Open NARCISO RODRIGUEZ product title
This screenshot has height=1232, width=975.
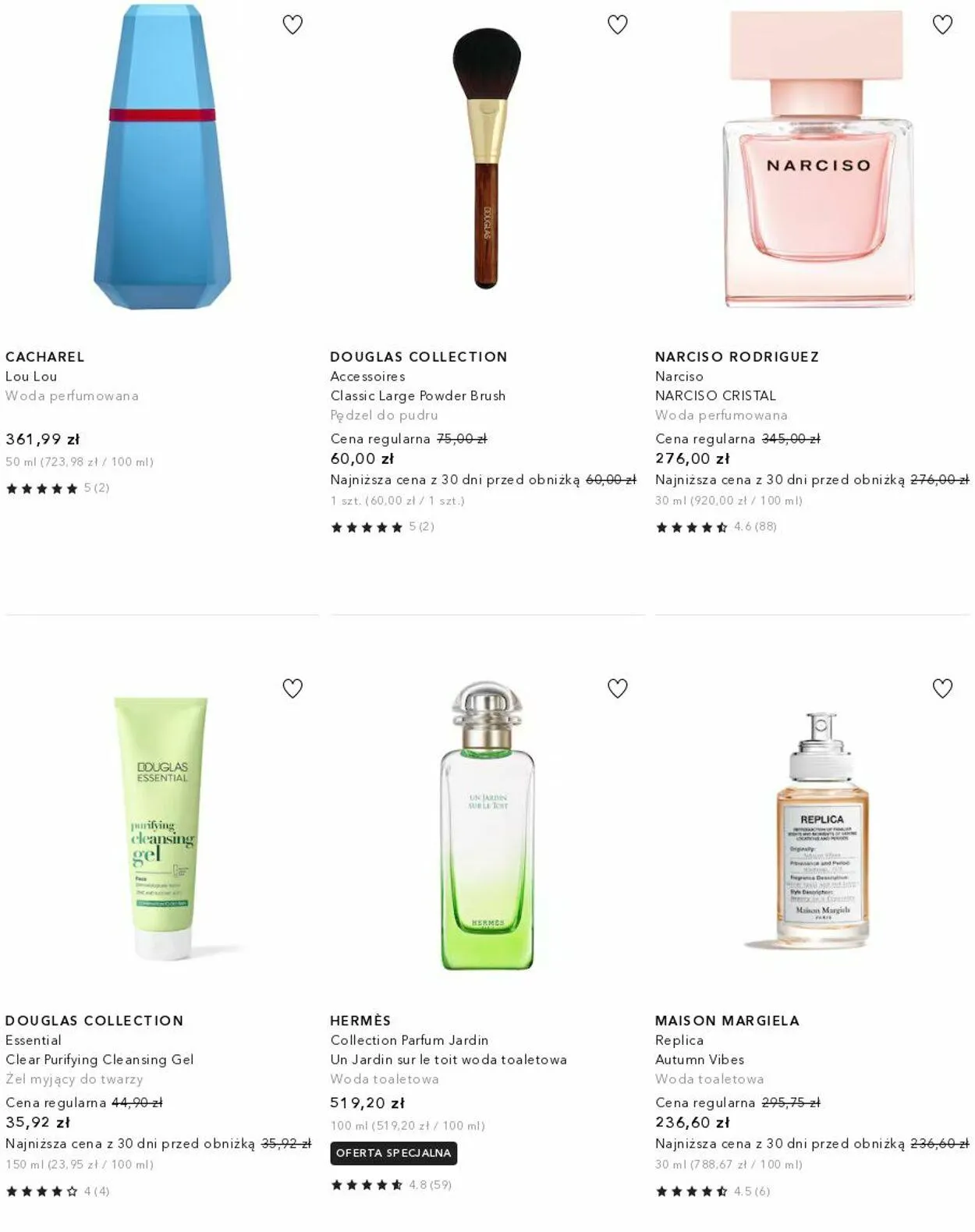pyautogui.click(x=737, y=356)
